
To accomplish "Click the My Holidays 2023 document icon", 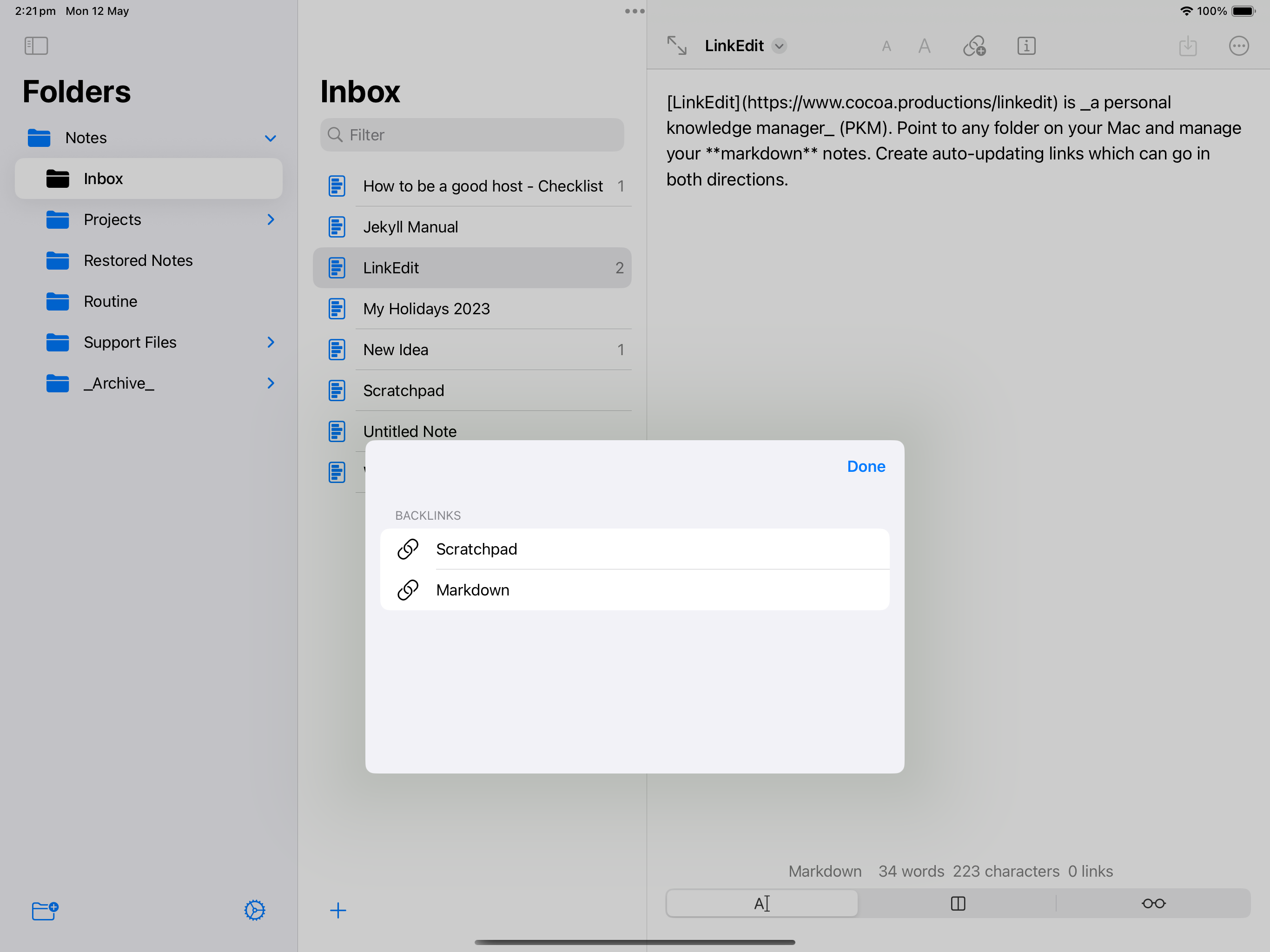I will tap(337, 309).
